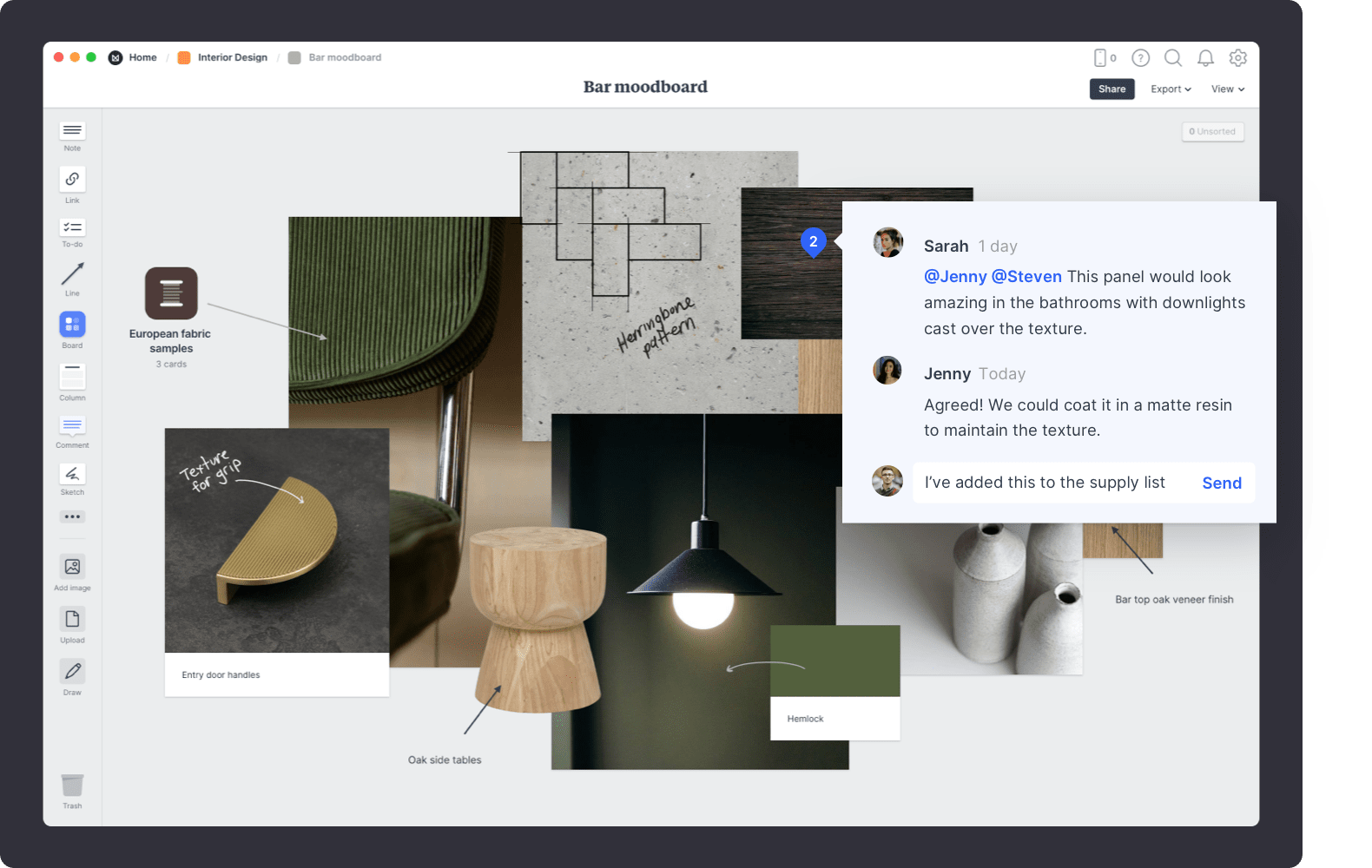Click the @Jenny mention
Screen dimensions: 1372x868
coord(955,277)
